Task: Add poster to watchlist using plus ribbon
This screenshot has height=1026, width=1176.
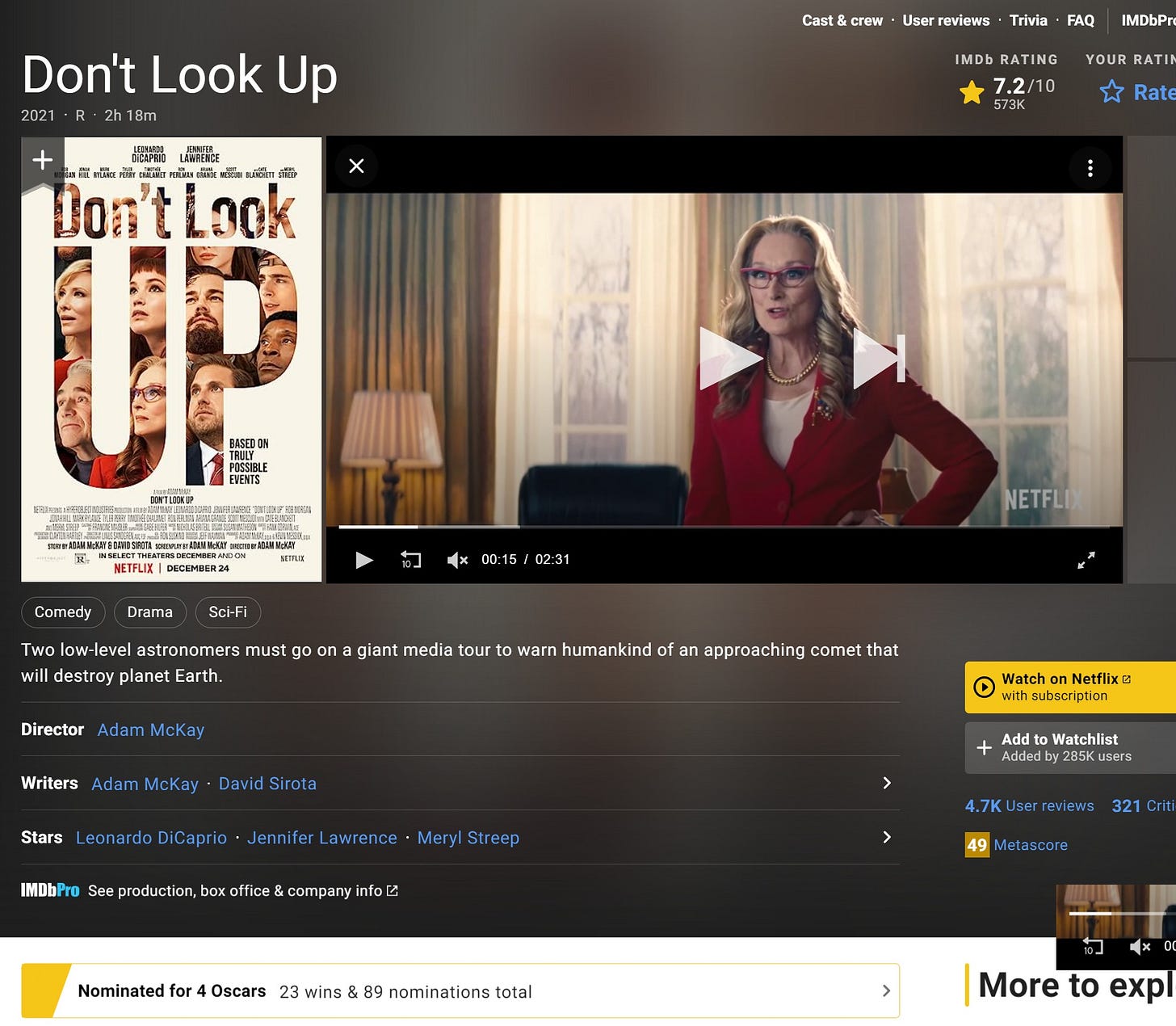Action: [42, 162]
